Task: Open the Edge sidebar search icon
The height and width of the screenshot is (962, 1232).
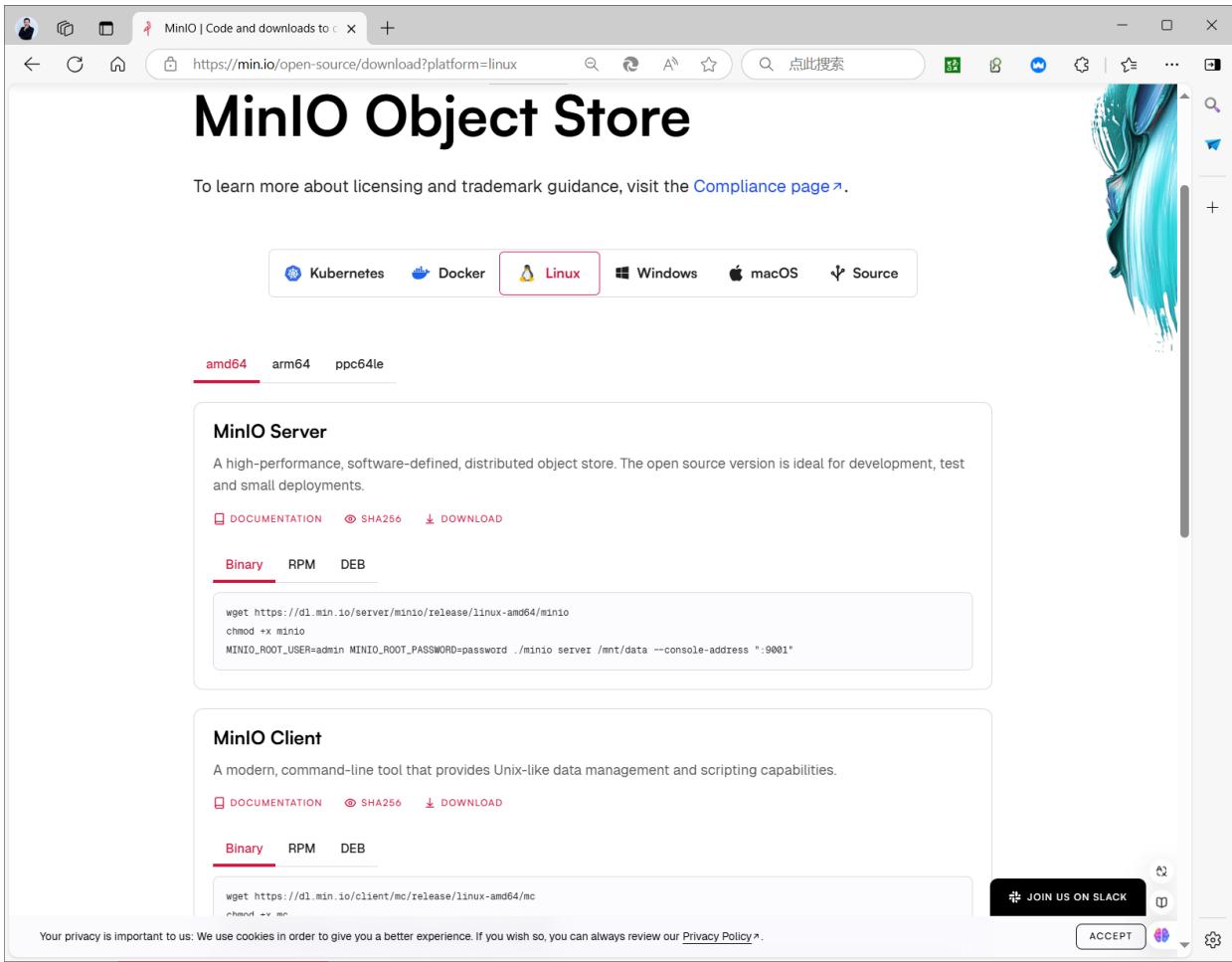Action: 1212,104
